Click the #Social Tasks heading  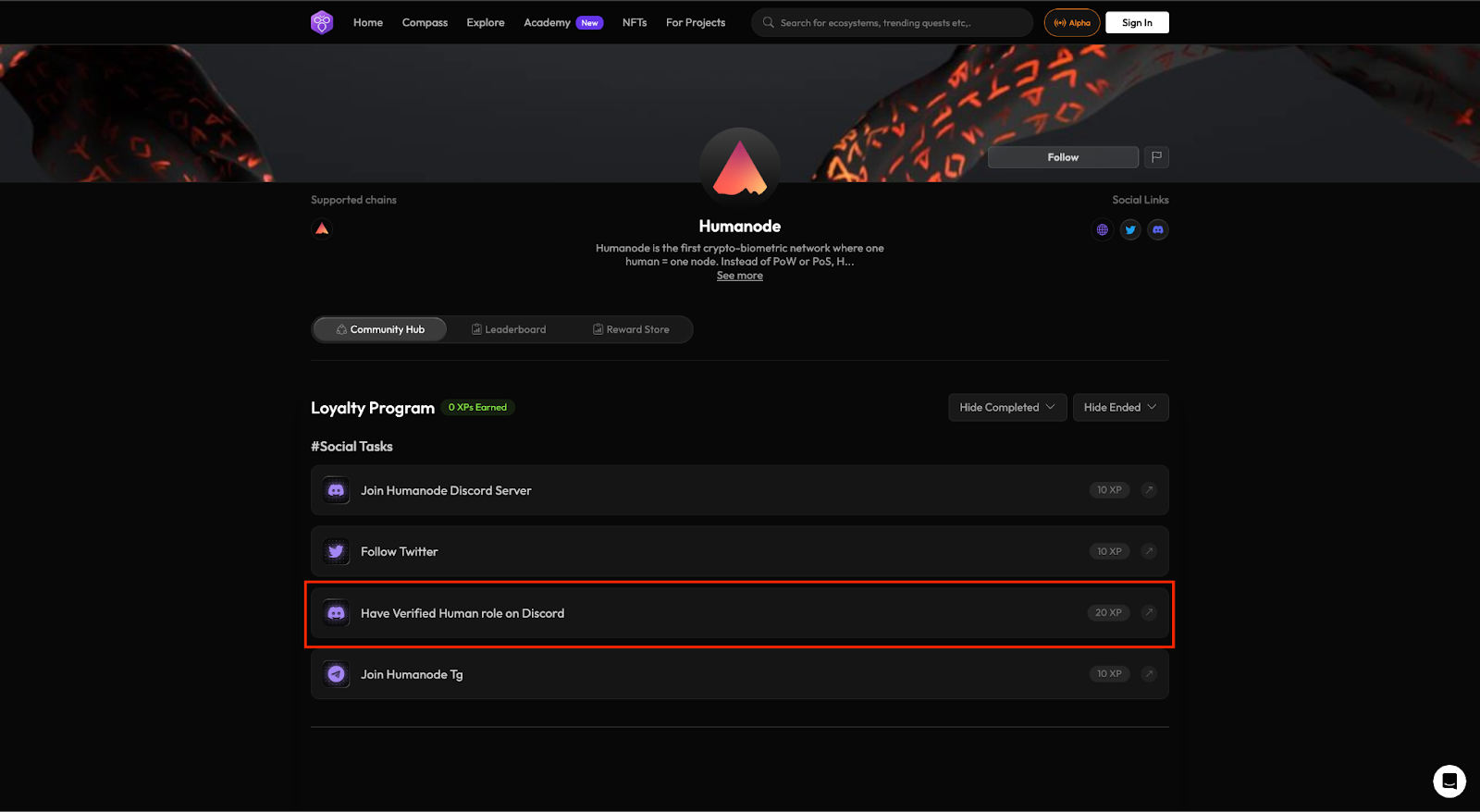(351, 446)
